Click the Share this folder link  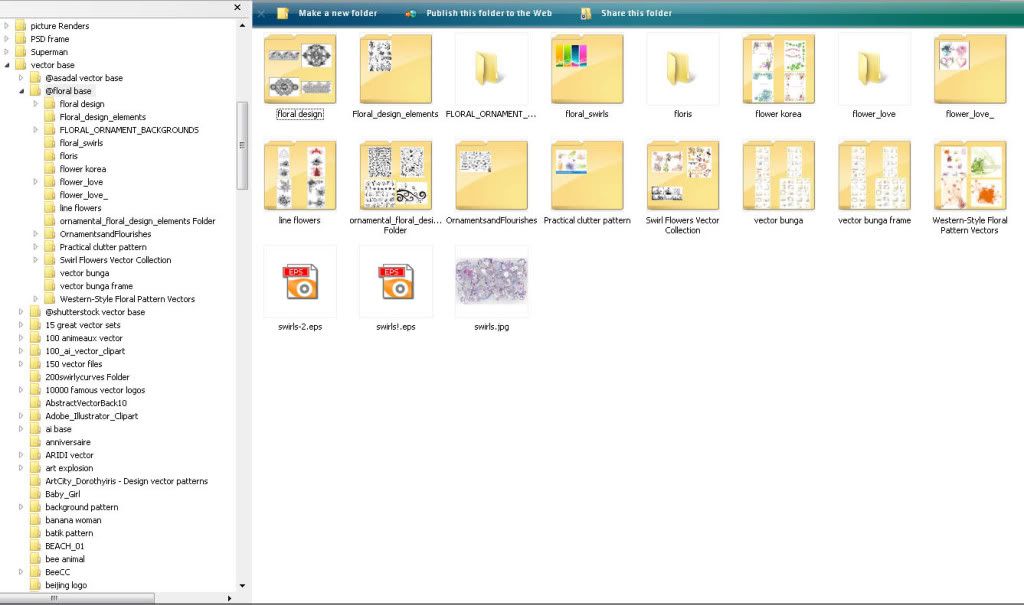click(x=637, y=13)
